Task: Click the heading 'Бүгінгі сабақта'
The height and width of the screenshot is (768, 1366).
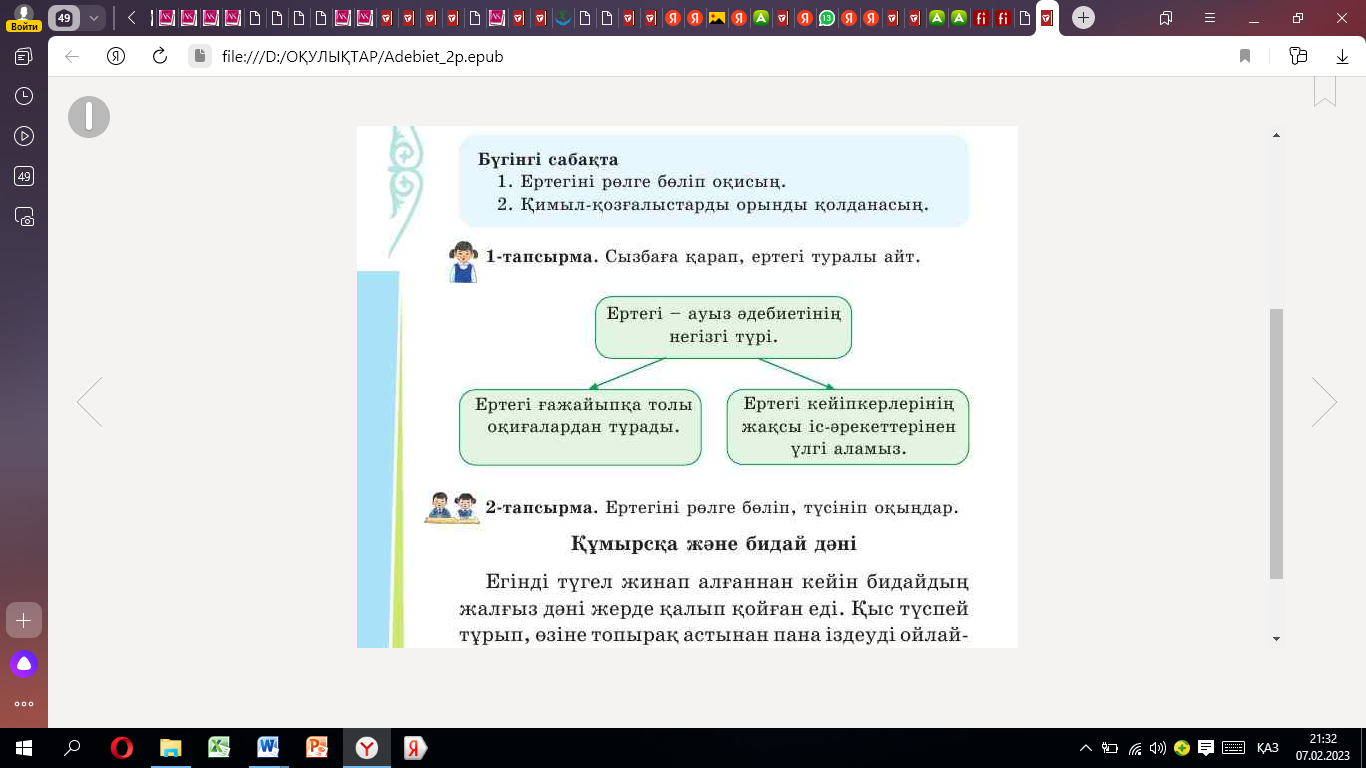Action: 548,159
